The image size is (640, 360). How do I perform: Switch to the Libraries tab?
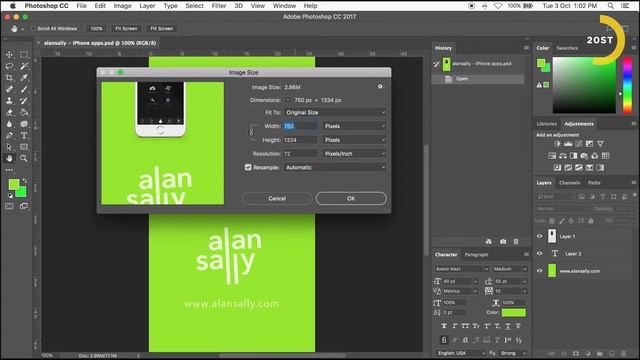coord(547,124)
